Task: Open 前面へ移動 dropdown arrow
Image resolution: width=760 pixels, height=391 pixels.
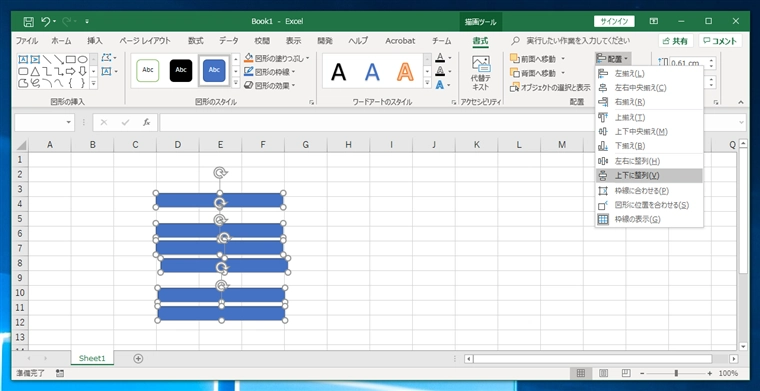Action: point(563,59)
